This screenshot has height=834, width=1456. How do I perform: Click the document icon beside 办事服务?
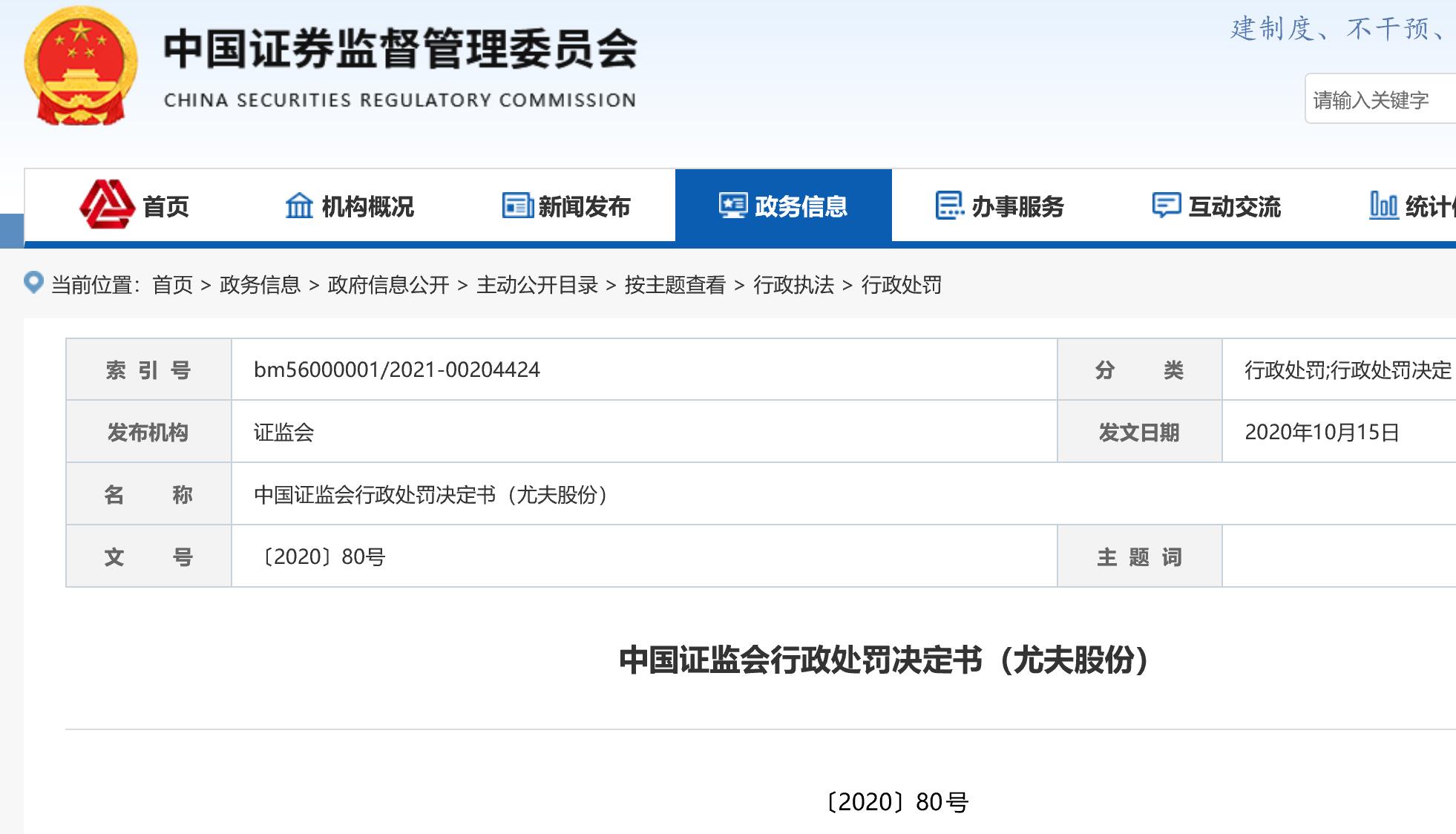pyautogui.click(x=950, y=206)
